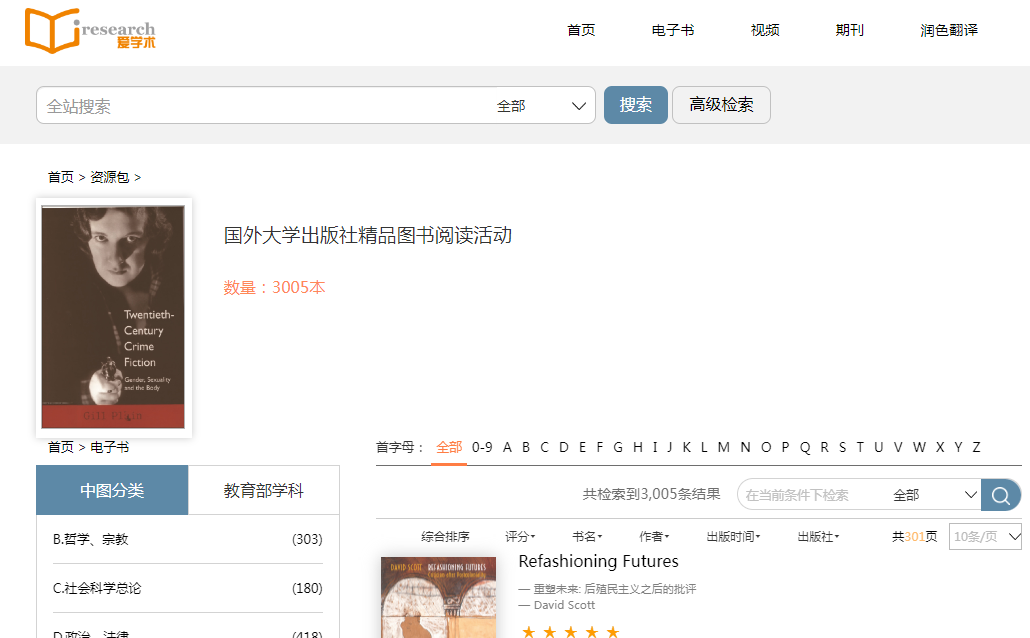
Task: Click the magnifier search icon in results
Action: click(1000, 495)
